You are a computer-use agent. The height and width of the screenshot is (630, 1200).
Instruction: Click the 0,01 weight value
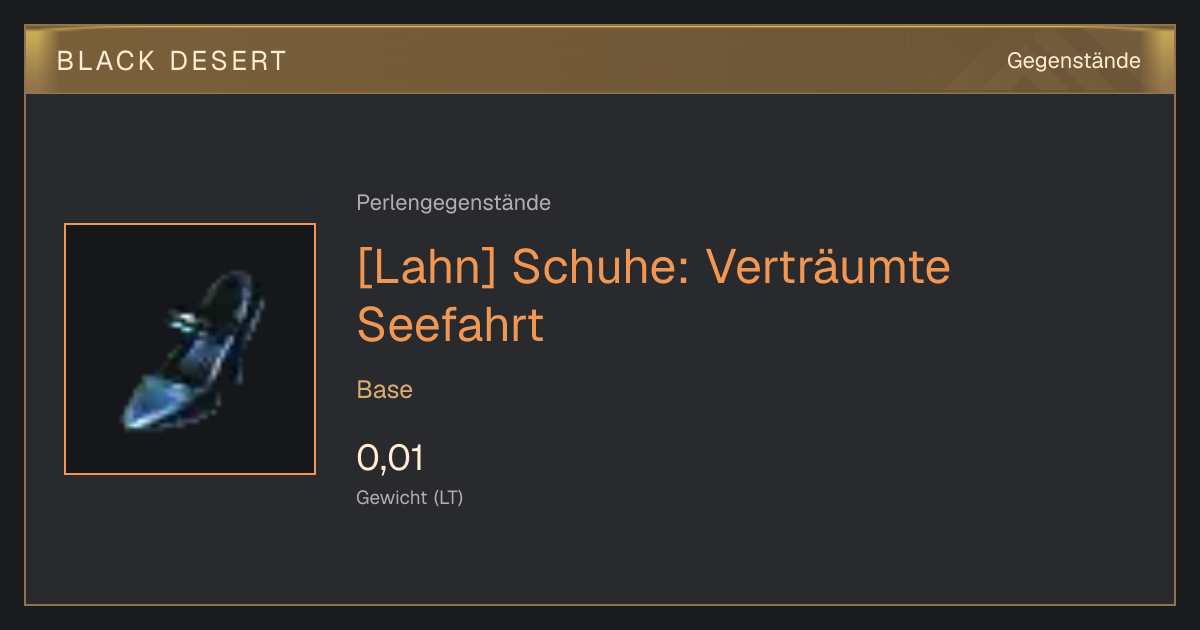[390, 458]
